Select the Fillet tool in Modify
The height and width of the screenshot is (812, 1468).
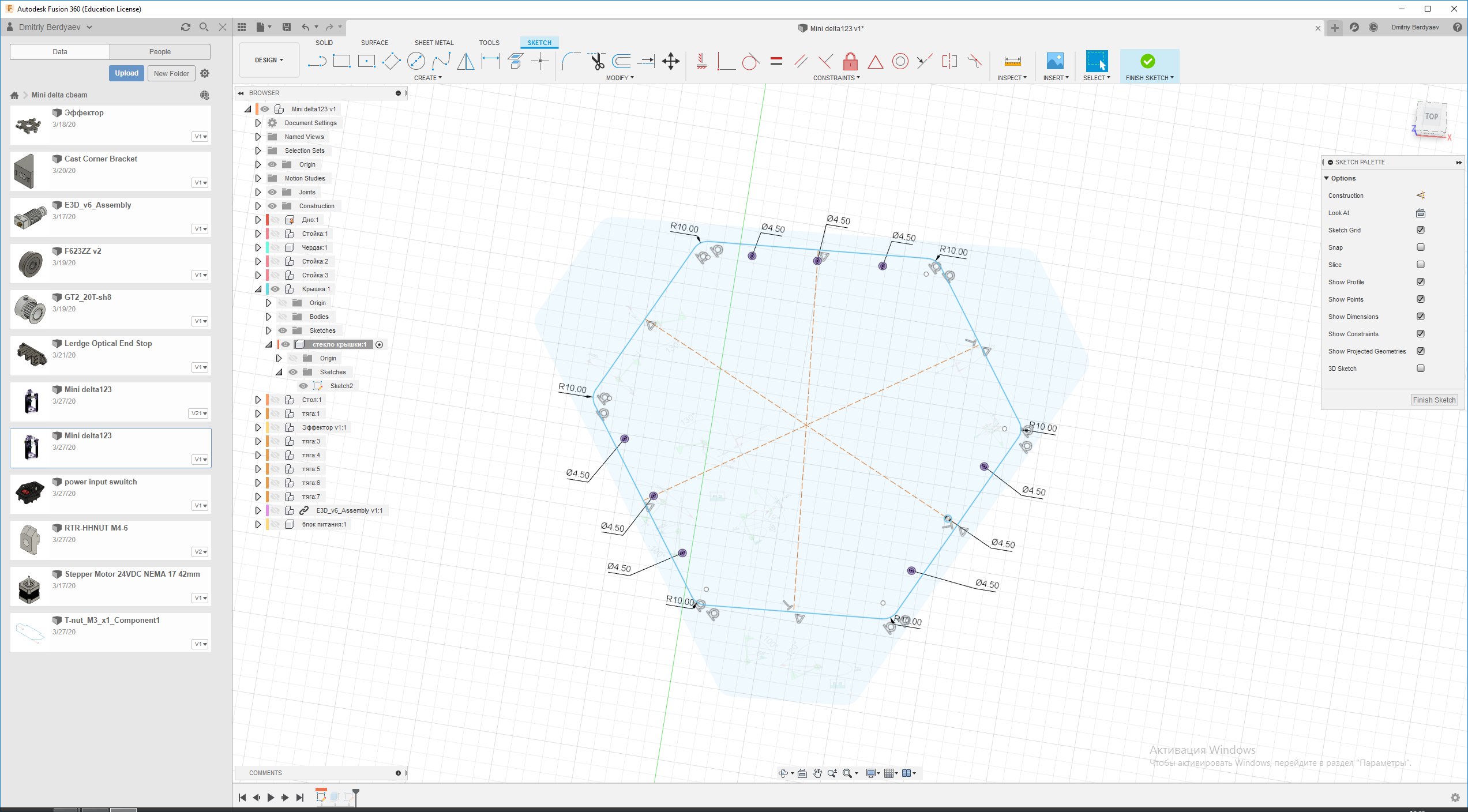(x=570, y=61)
